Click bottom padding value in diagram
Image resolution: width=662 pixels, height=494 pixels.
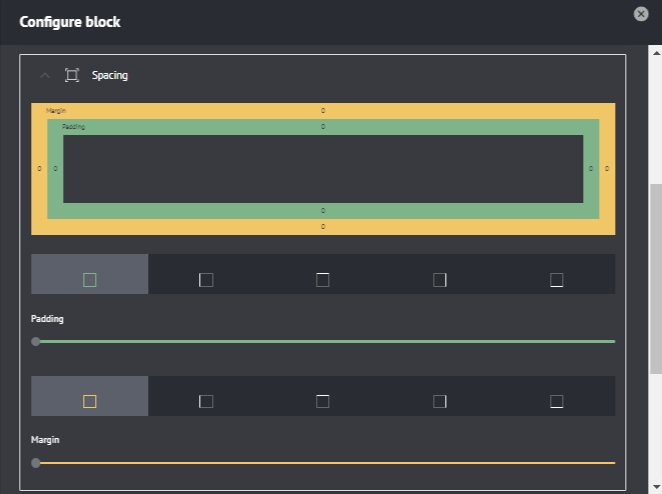point(323,211)
